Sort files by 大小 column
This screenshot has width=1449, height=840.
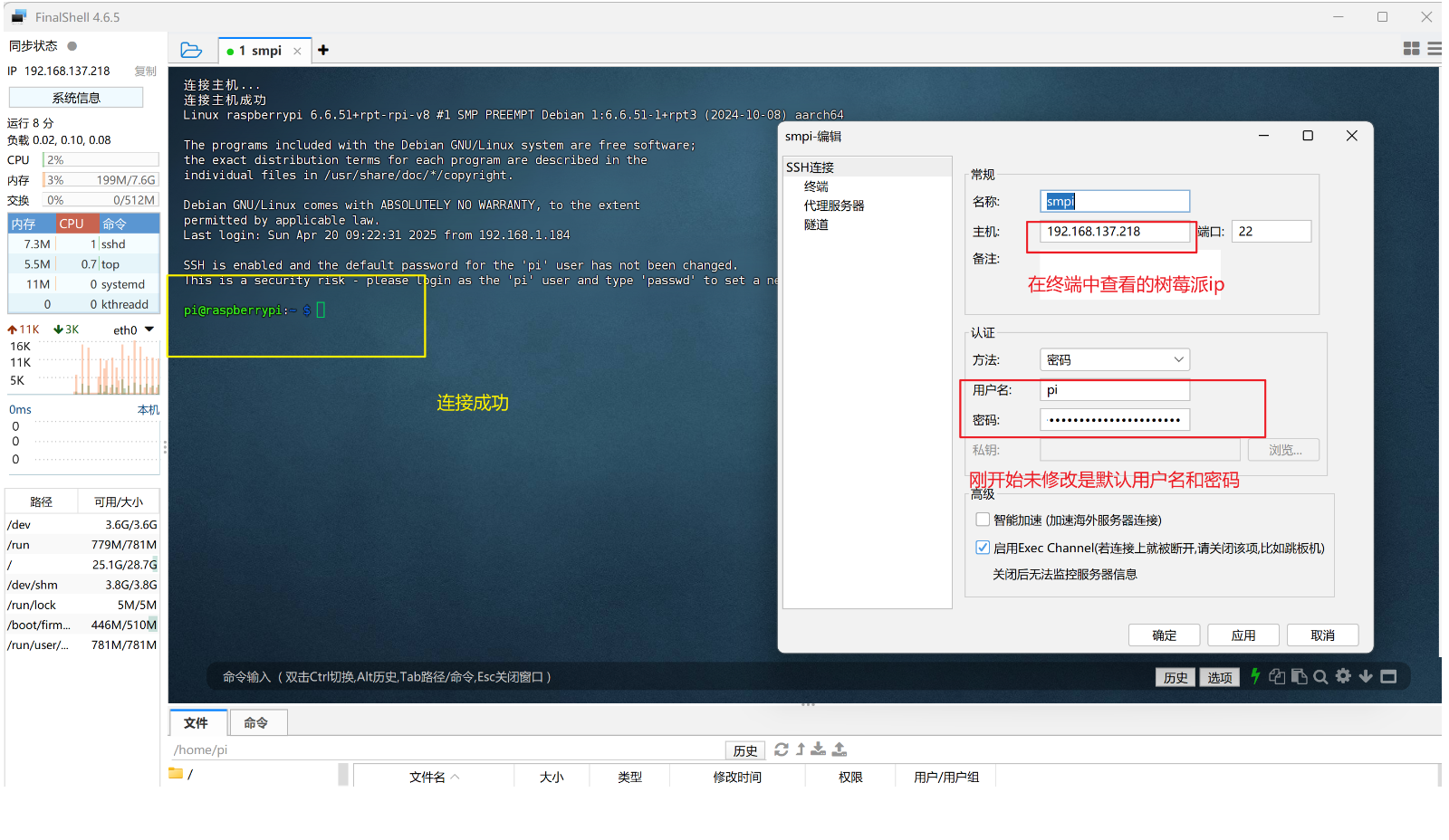(x=552, y=777)
